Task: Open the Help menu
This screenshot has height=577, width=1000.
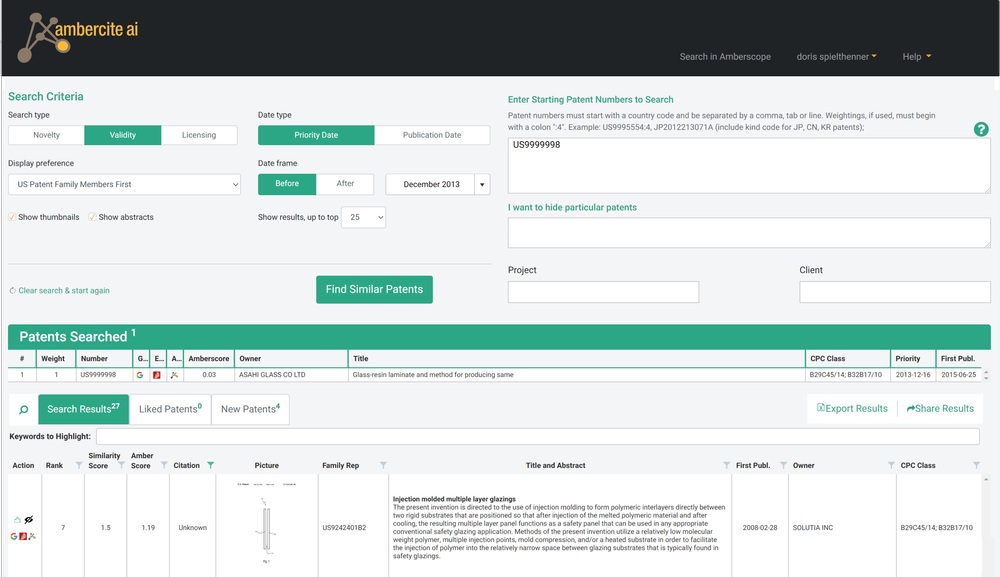Action: (916, 57)
